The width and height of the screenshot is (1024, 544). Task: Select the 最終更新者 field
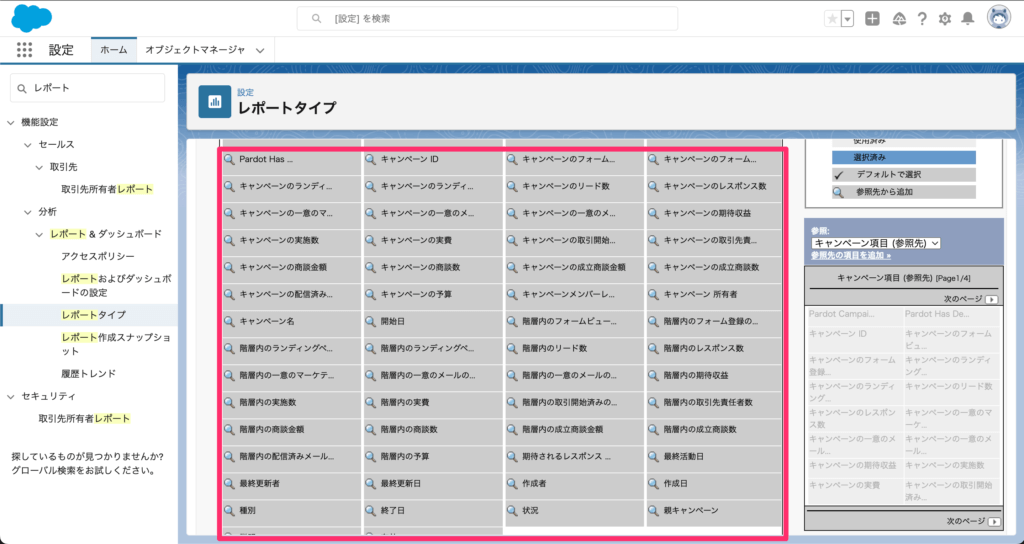pyautogui.click(x=291, y=484)
